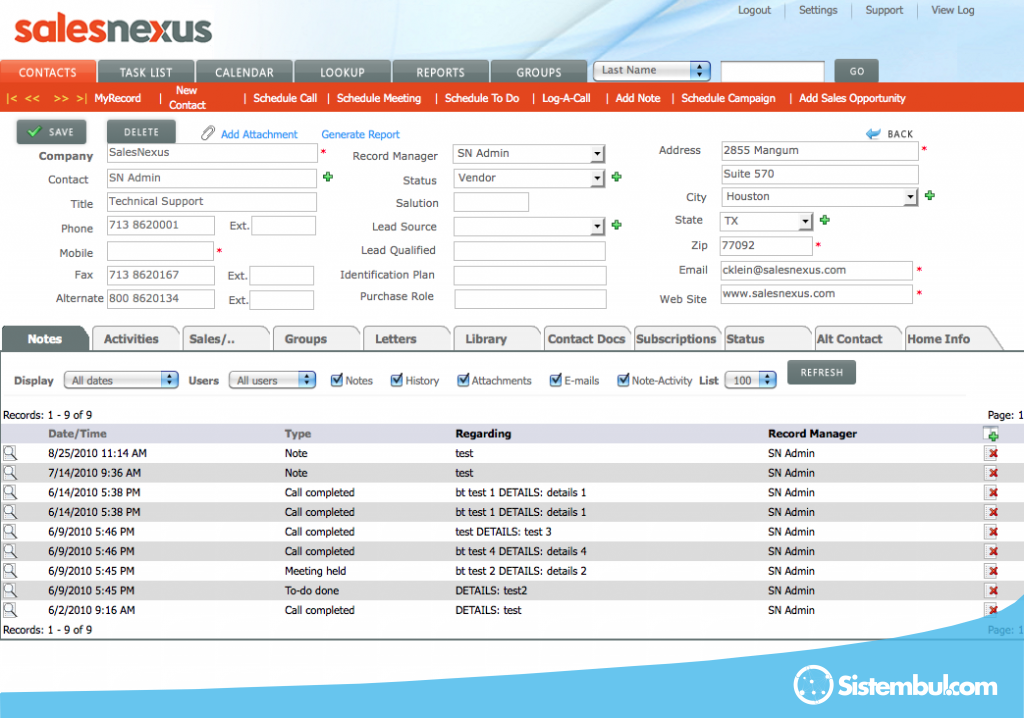
Task: Switch to the Calendar tab
Action: click(x=244, y=72)
